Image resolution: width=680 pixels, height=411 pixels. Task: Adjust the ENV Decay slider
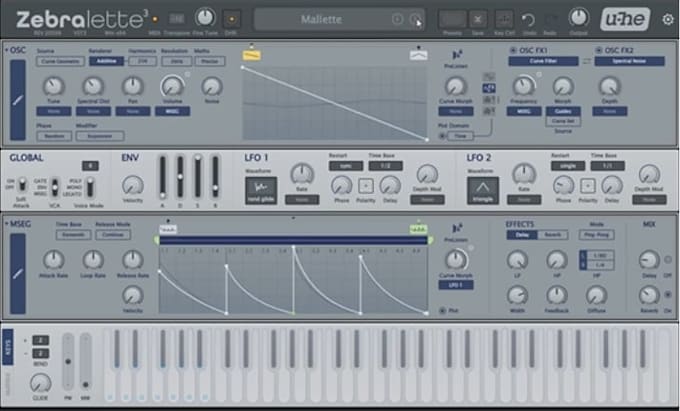click(180, 177)
